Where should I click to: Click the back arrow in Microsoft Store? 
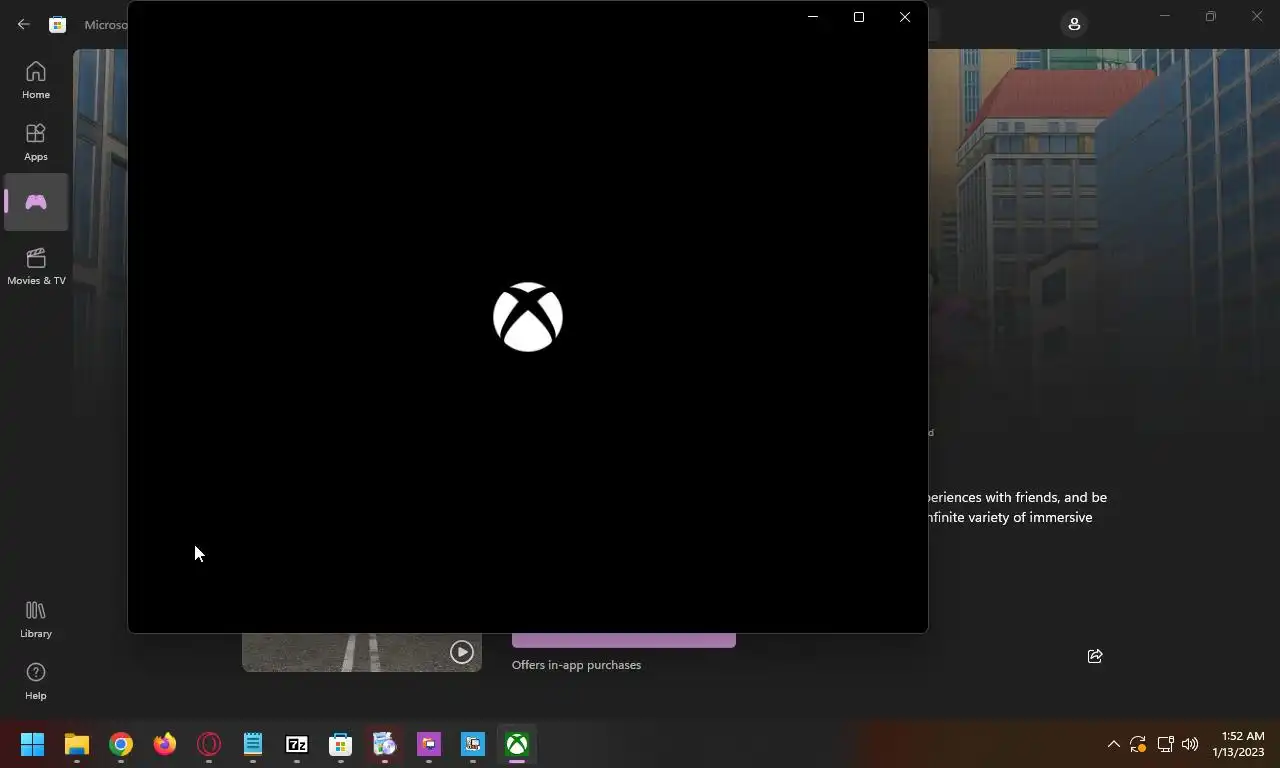click(x=23, y=24)
